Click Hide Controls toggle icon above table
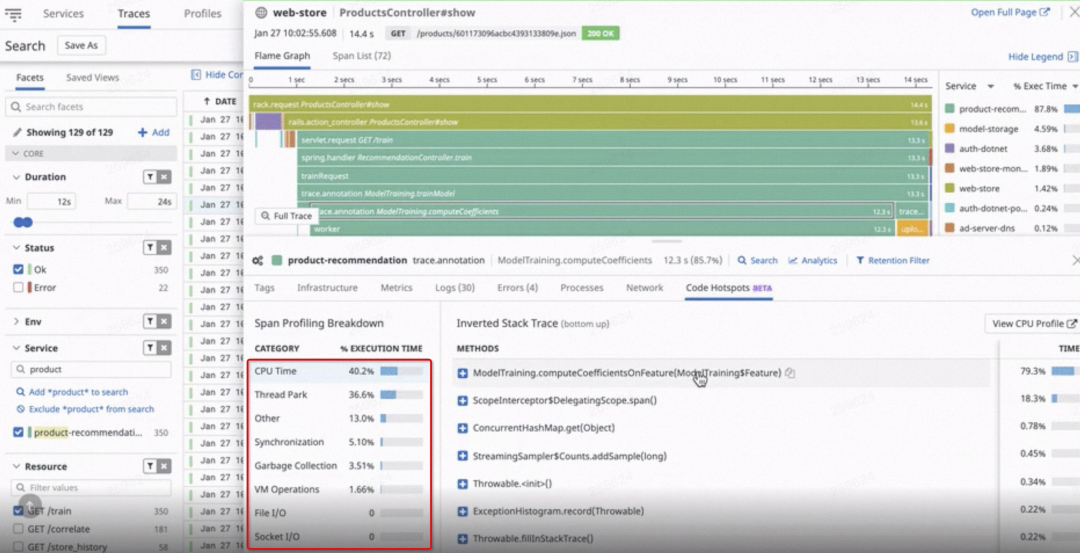Image resolution: width=1080 pixels, height=553 pixels. click(196, 74)
